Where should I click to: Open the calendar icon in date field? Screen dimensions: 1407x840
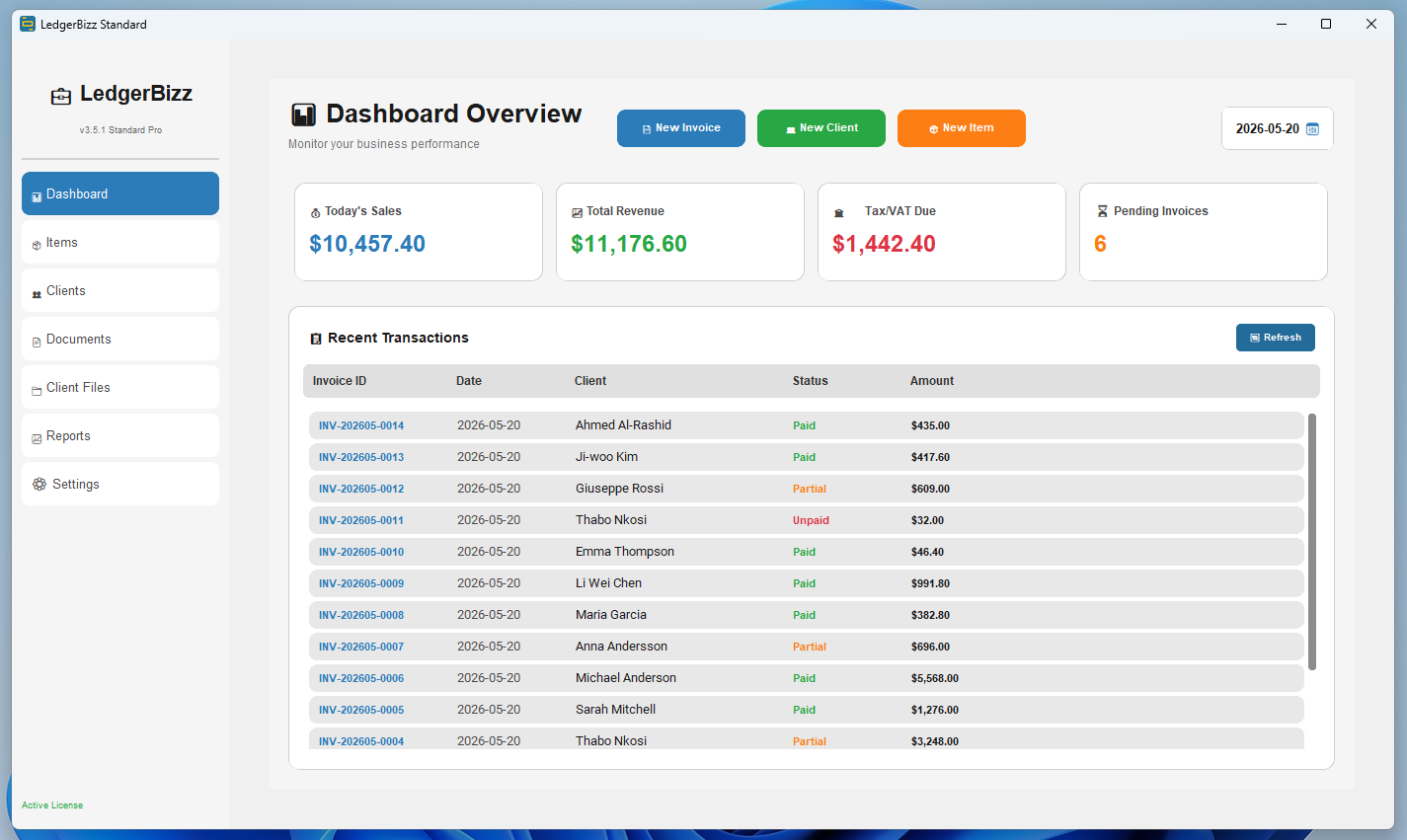[x=1312, y=129]
